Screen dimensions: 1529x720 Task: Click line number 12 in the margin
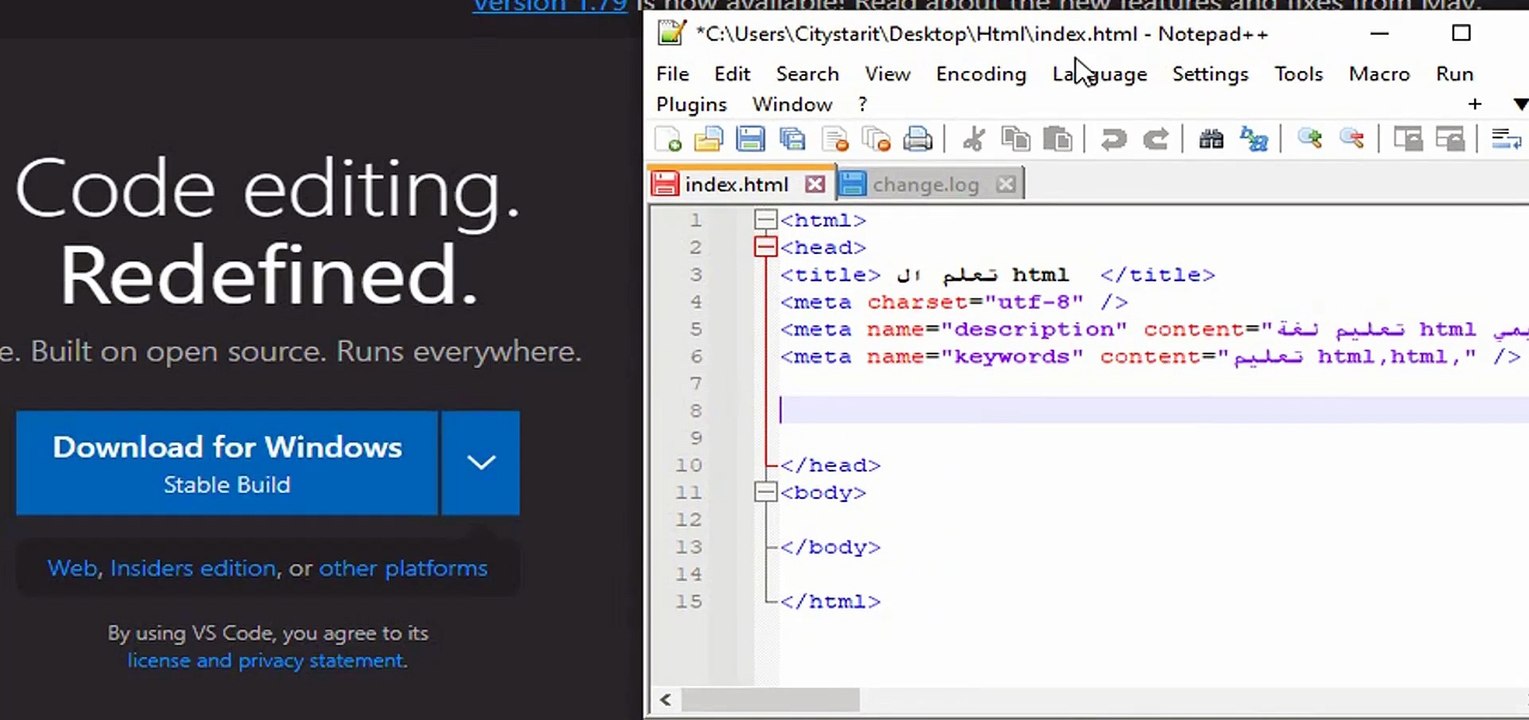(689, 520)
